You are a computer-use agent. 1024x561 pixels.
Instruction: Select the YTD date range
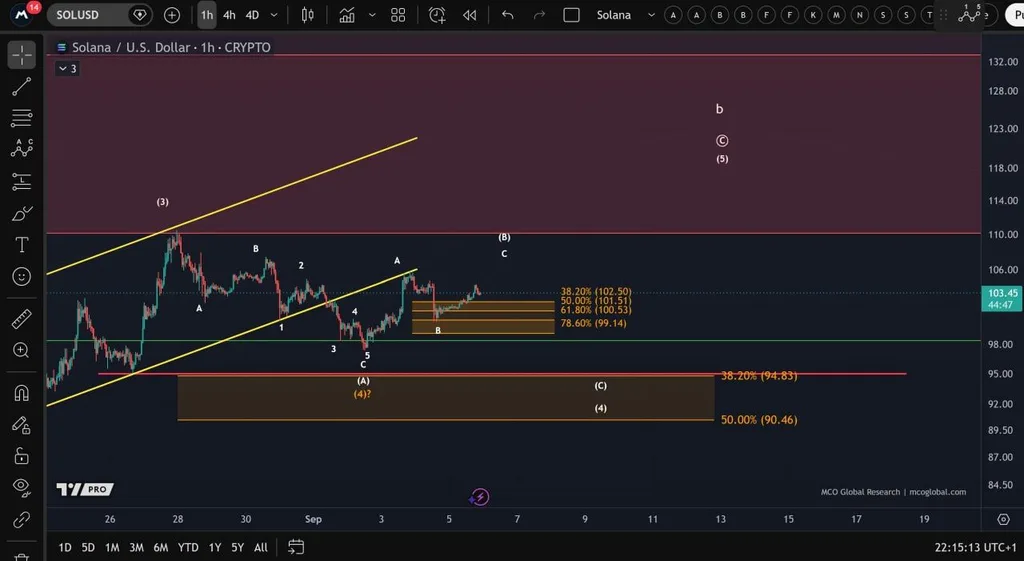click(188, 547)
